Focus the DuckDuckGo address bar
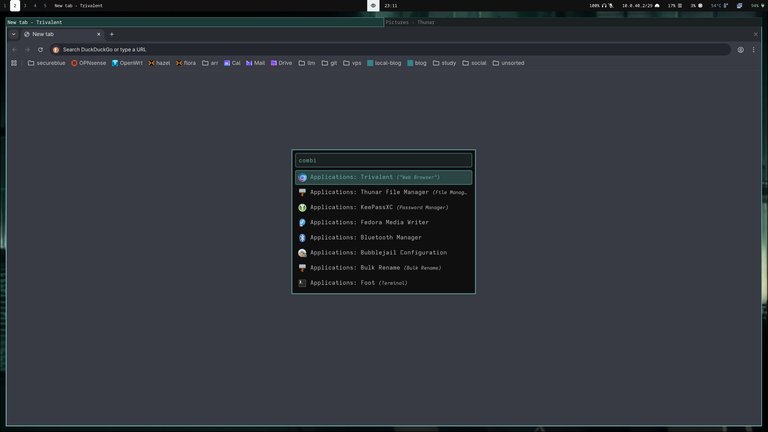The image size is (768, 432). click(x=390, y=49)
